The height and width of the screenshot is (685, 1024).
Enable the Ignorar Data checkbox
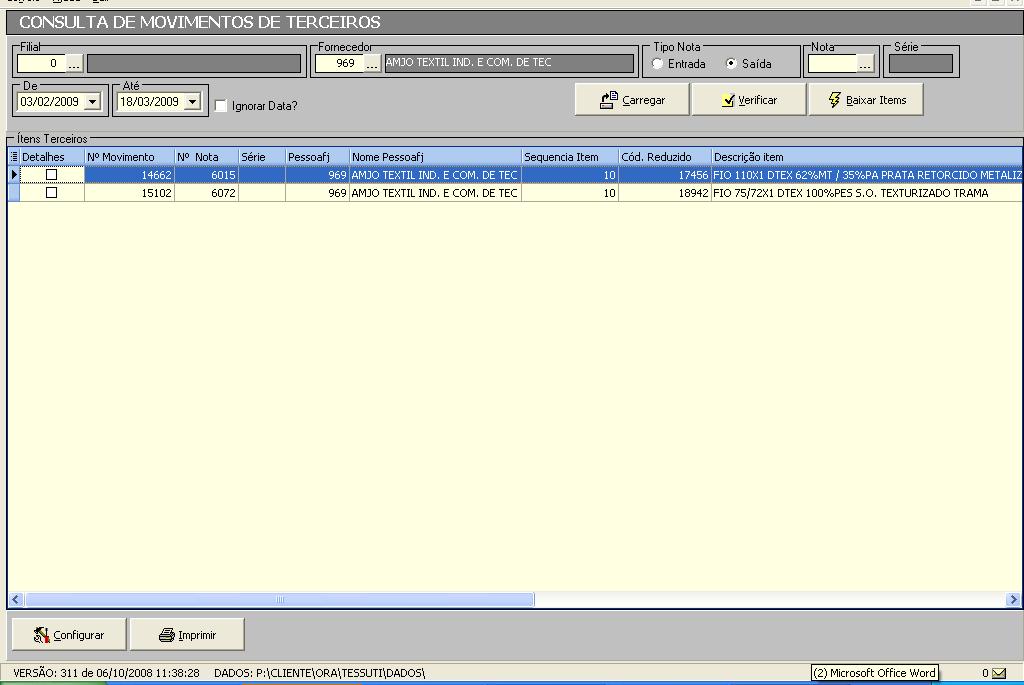(221, 106)
